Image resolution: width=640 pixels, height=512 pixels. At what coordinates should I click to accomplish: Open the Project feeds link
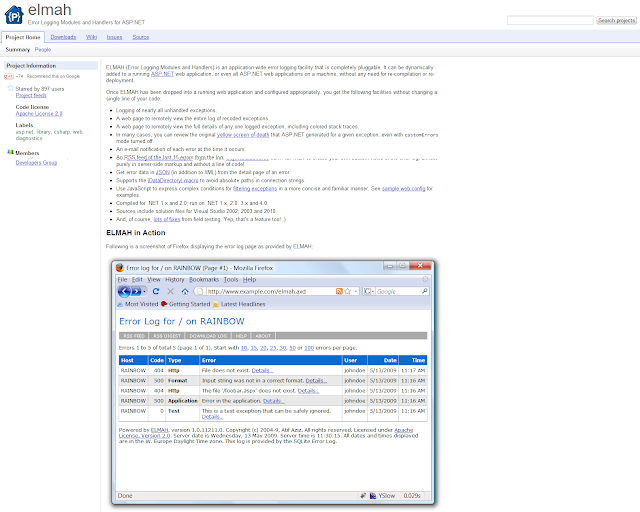31,95
